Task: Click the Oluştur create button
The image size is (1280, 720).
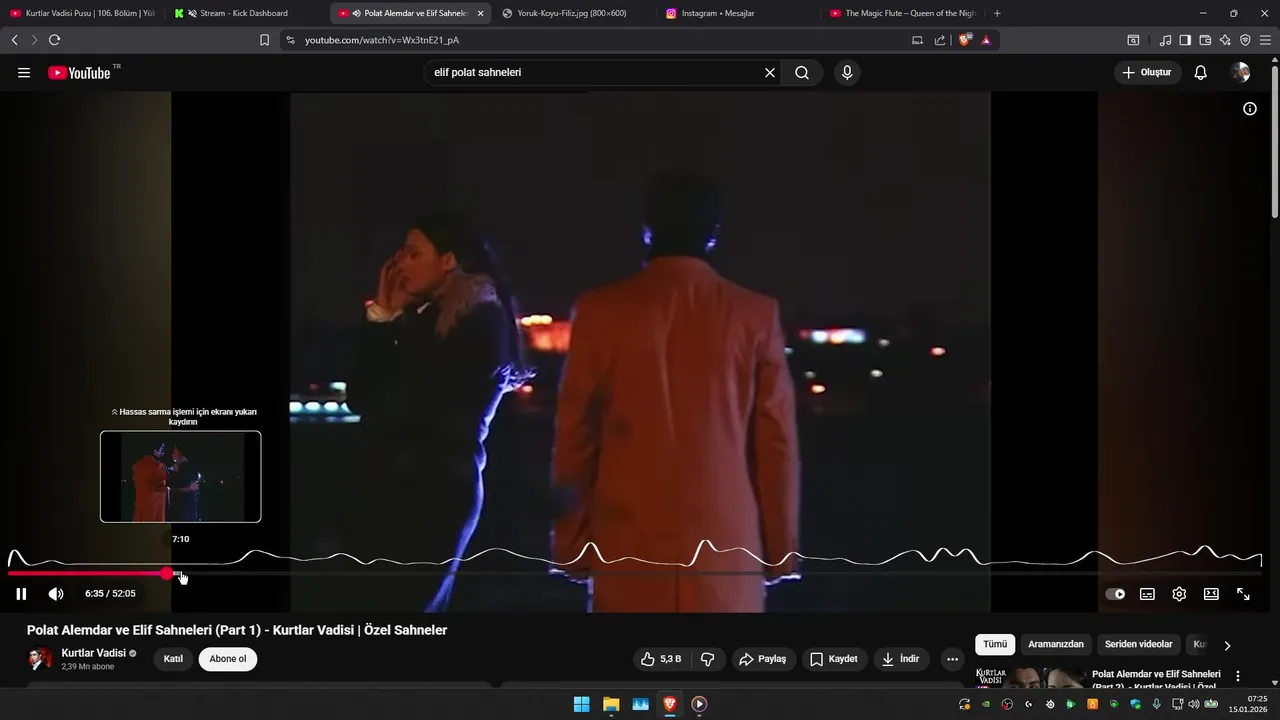Action: coord(1147,73)
